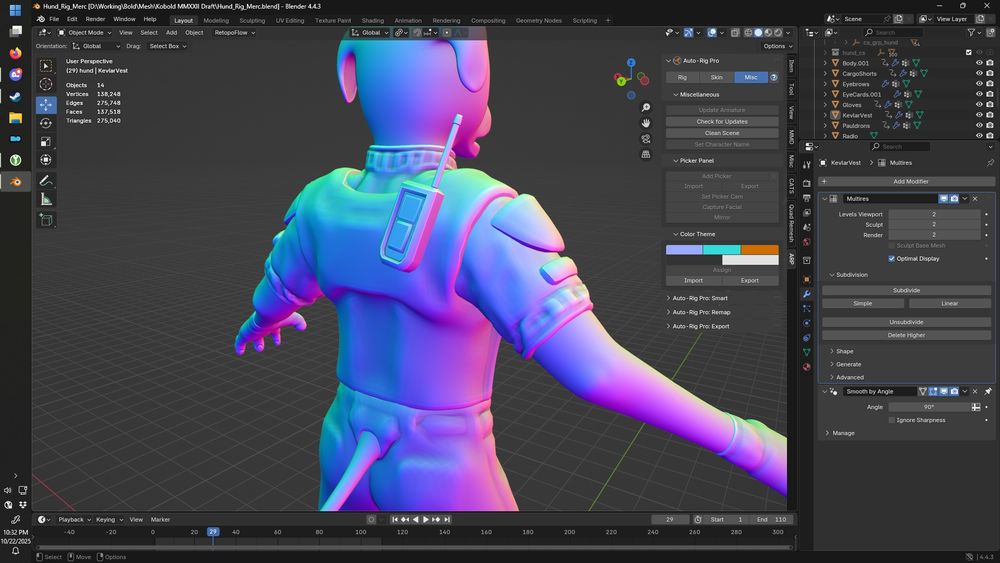Image resolution: width=1000 pixels, height=563 pixels.
Task: Click the viewport zoom magnifier icon
Action: point(646,107)
